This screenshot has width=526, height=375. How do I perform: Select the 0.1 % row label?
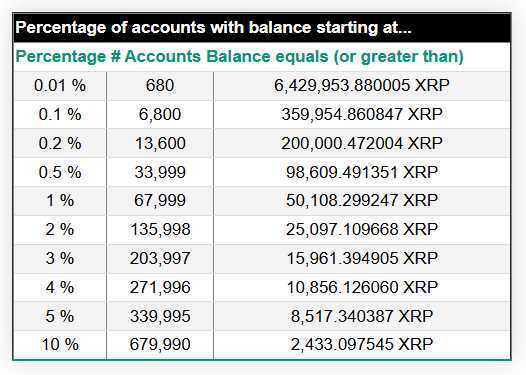[60, 114]
